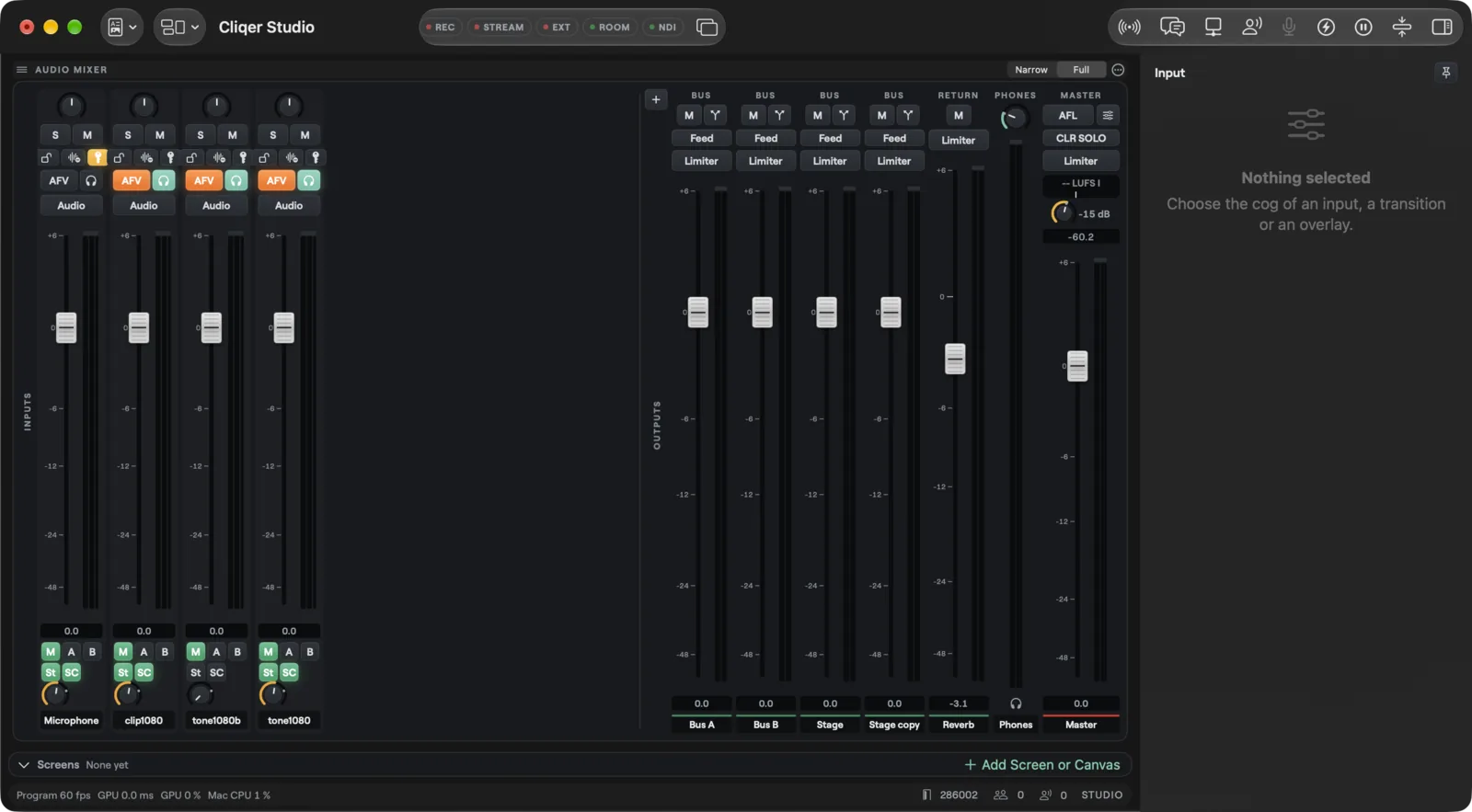
Task: Open the chat messages icon in top toolbar
Action: (1172, 28)
